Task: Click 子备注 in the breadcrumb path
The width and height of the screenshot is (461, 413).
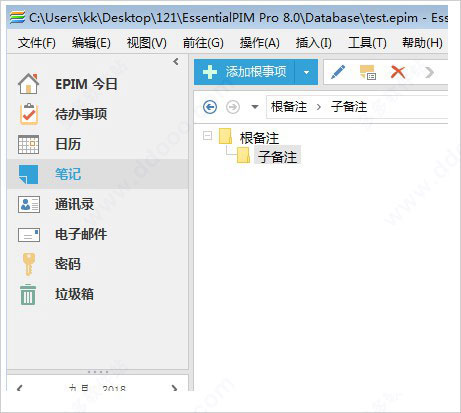Action: point(349,107)
